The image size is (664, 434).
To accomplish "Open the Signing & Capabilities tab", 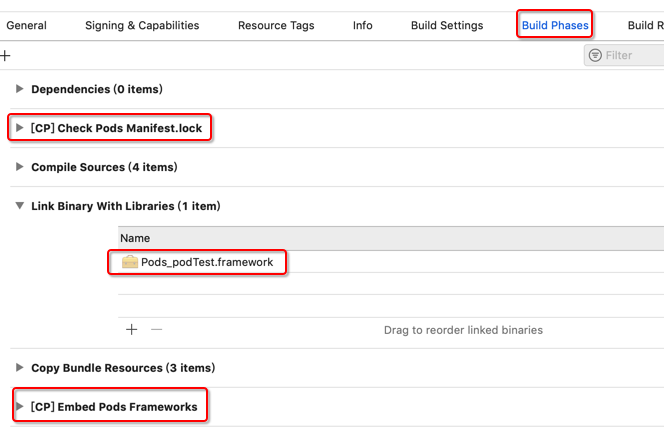I will (142, 25).
